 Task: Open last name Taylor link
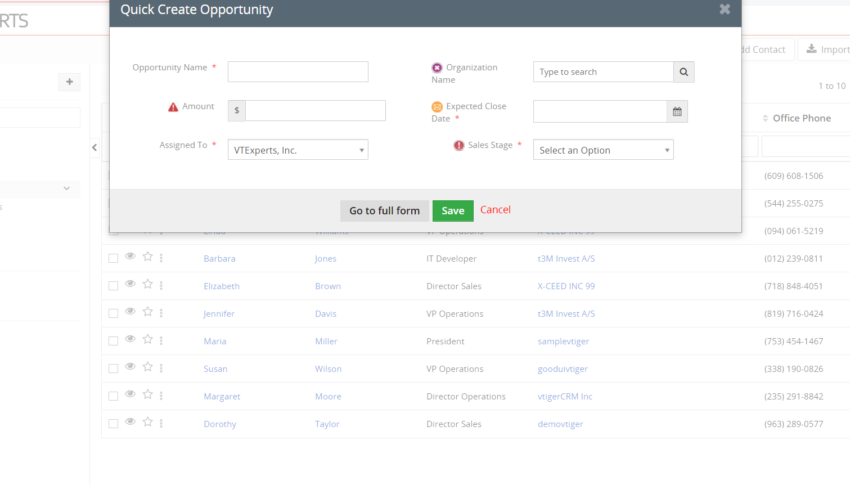point(327,424)
